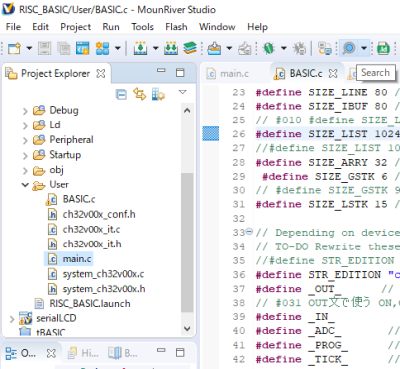Open the New file dropdown arrow
Screen dimensions: 400x369
click(29, 49)
